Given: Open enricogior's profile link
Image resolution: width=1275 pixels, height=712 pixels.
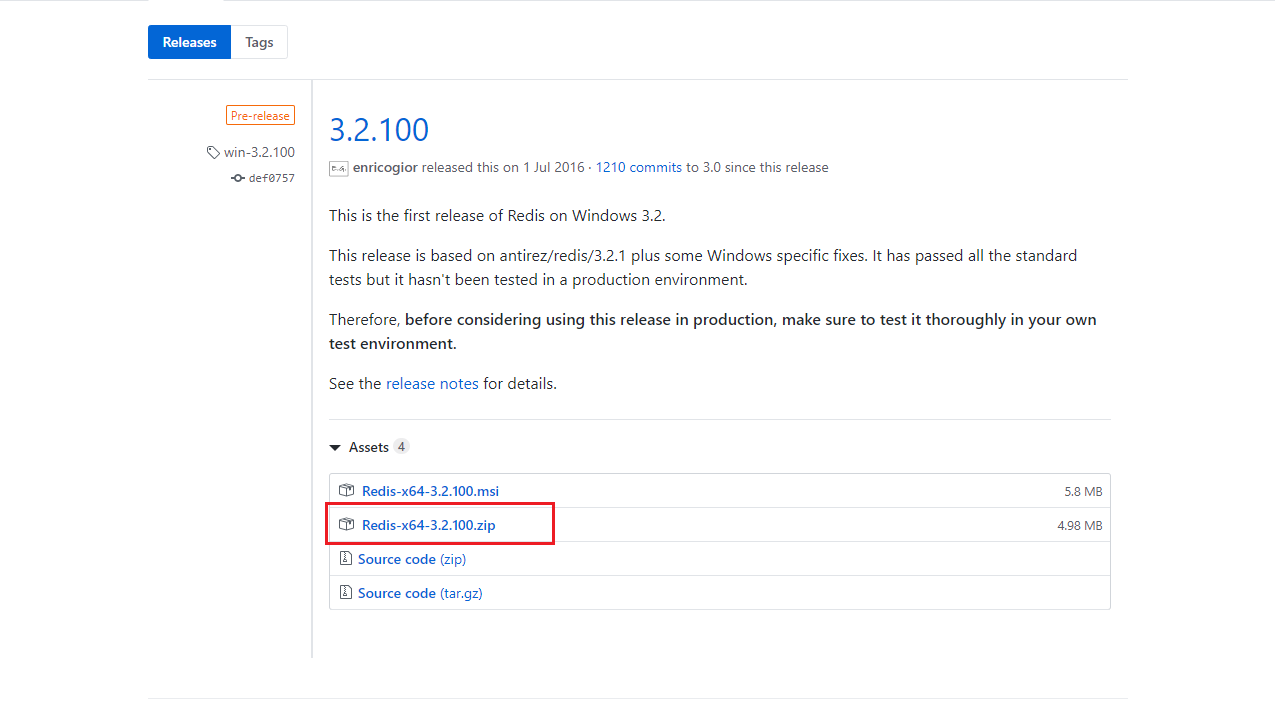Looking at the screenshot, I should (385, 168).
